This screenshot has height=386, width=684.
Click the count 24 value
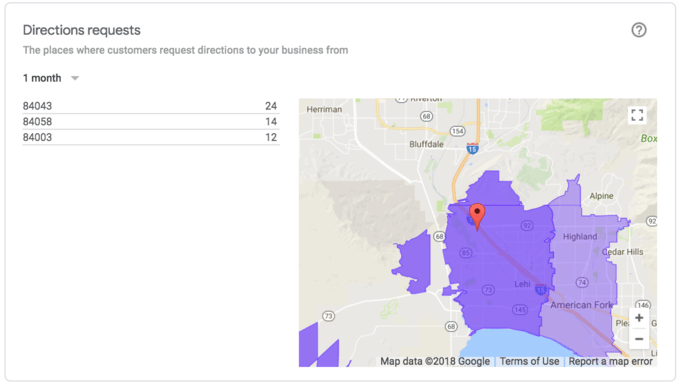(x=271, y=106)
